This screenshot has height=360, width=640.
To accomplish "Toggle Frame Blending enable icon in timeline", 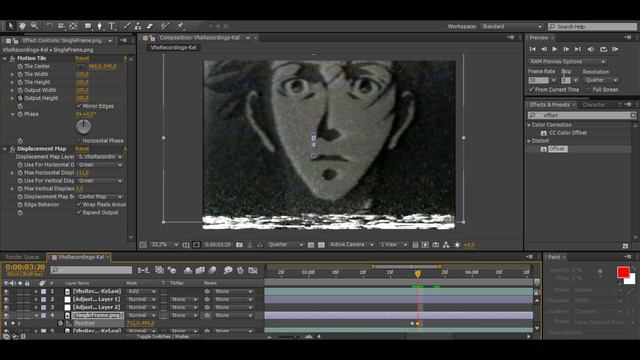I will click(200, 270).
